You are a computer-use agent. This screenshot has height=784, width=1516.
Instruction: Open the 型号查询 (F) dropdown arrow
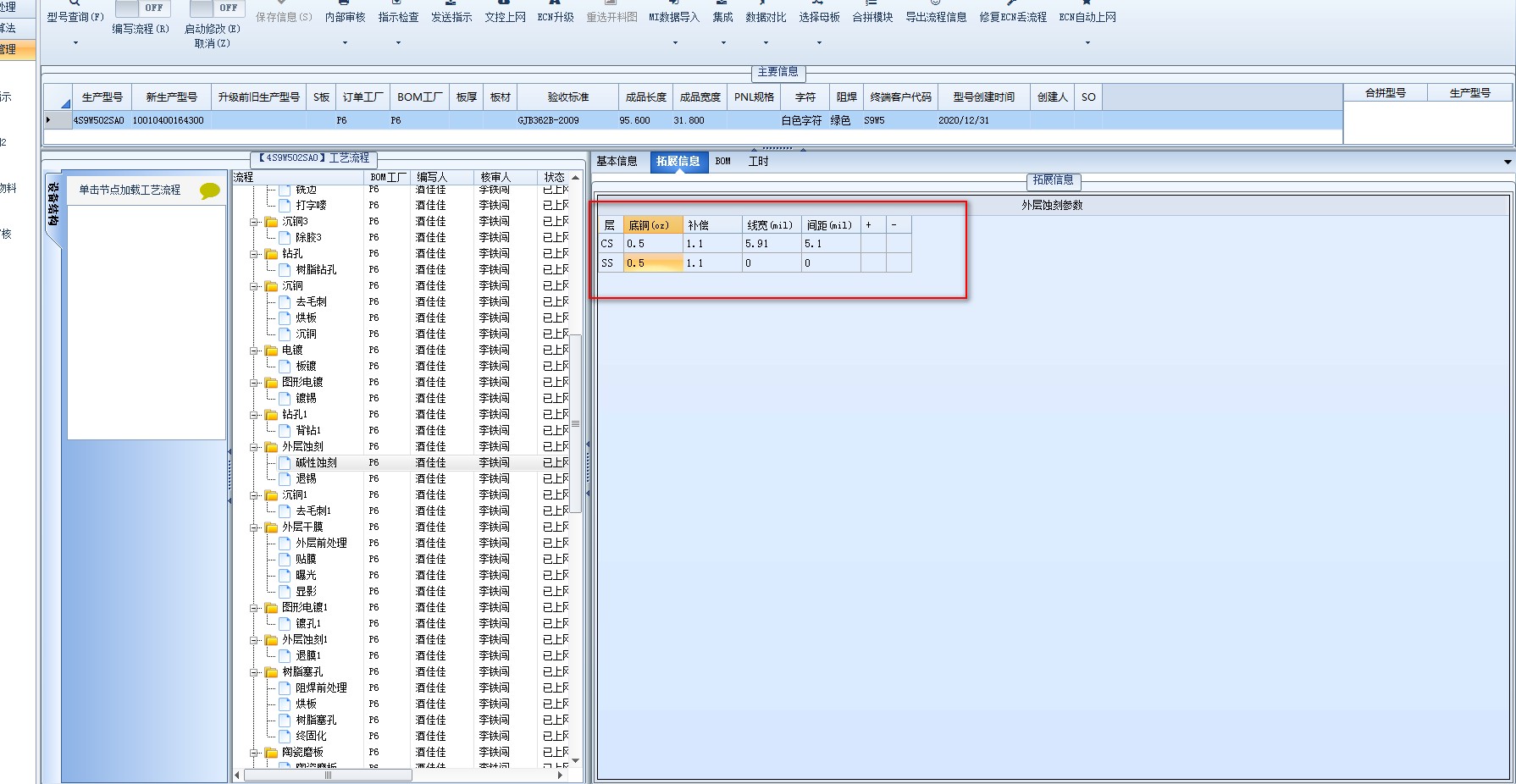pyautogui.click(x=75, y=42)
